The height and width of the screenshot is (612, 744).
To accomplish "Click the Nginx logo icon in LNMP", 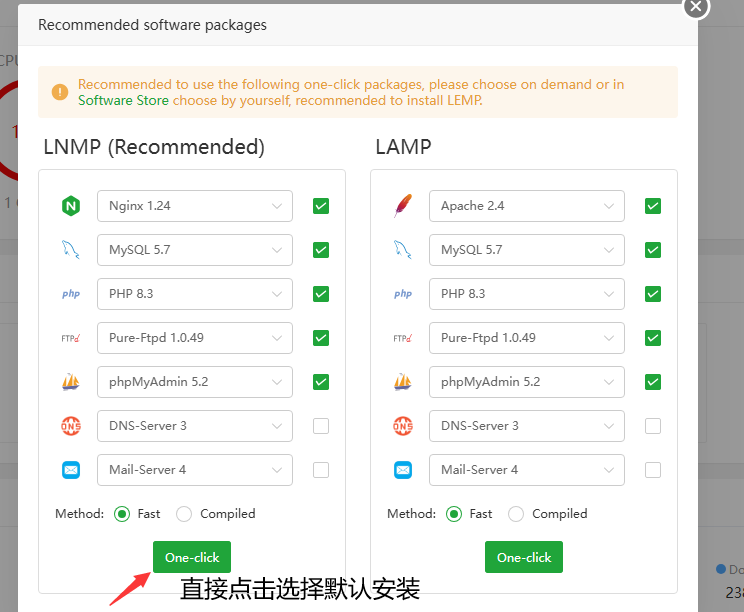I will (x=71, y=206).
